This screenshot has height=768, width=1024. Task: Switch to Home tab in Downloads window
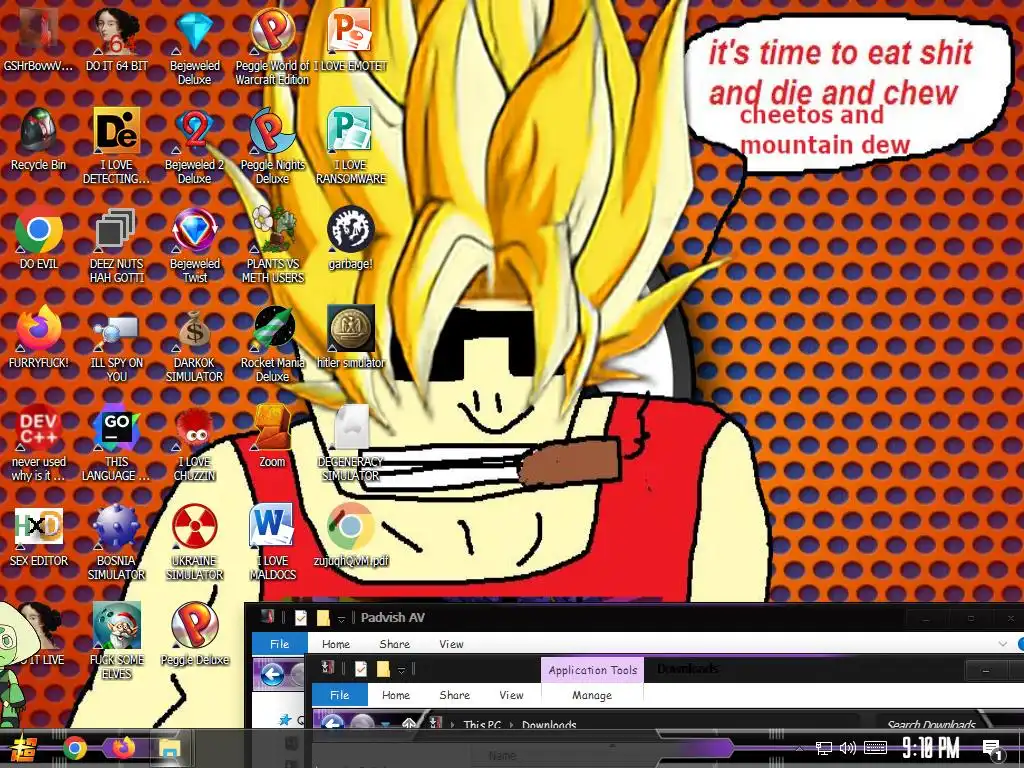click(396, 695)
